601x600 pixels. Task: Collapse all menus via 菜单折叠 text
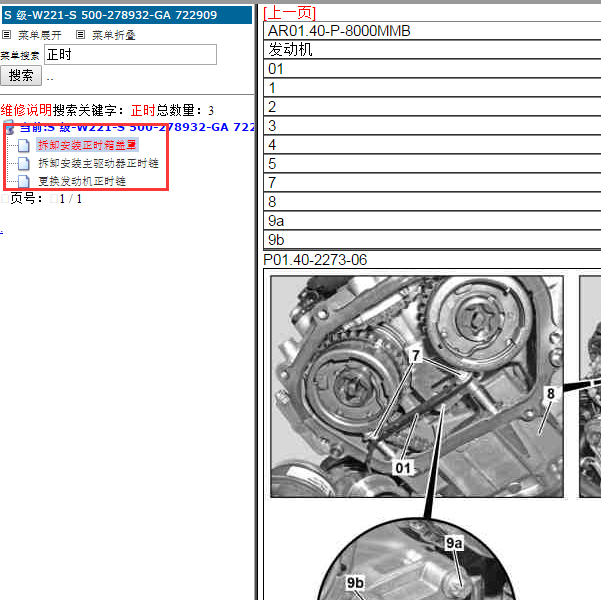coord(114,35)
